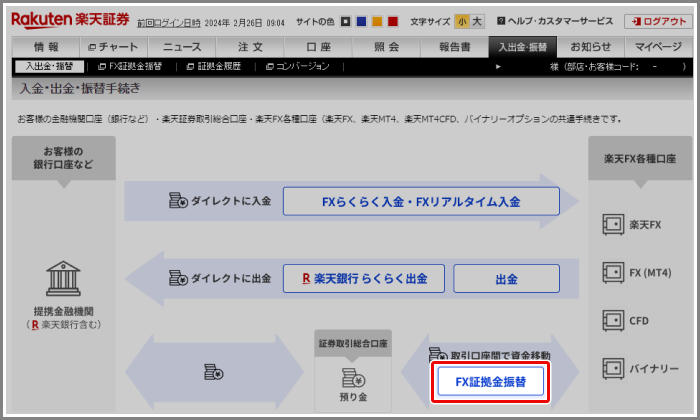
Task: Click coin icon beside ダイレクトに出金
Action: [178, 278]
